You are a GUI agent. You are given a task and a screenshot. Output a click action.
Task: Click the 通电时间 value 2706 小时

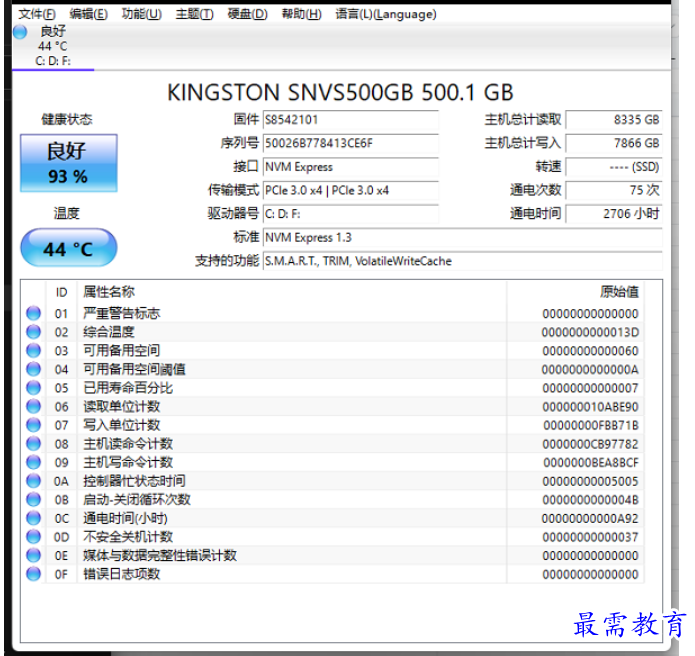pos(614,214)
